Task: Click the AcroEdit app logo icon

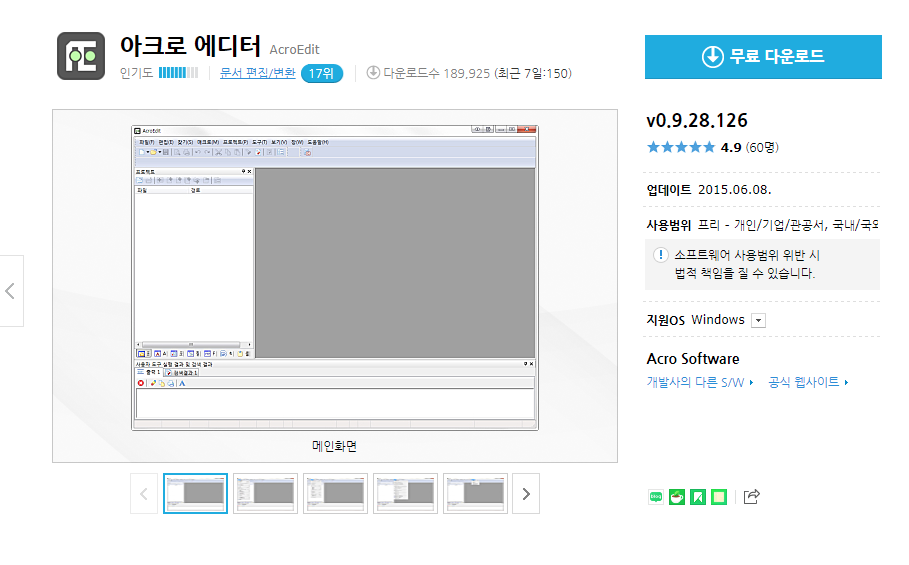Action: [x=81, y=56]
